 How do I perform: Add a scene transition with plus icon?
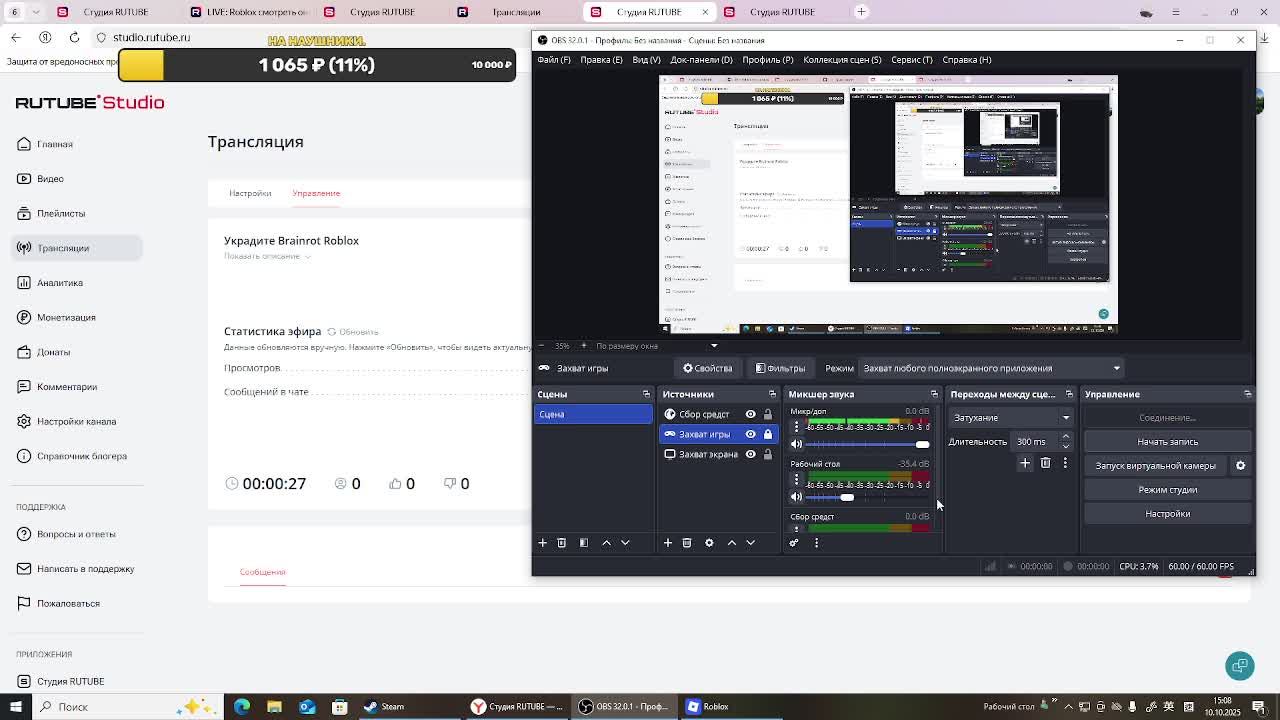[x=1025, y=463]
